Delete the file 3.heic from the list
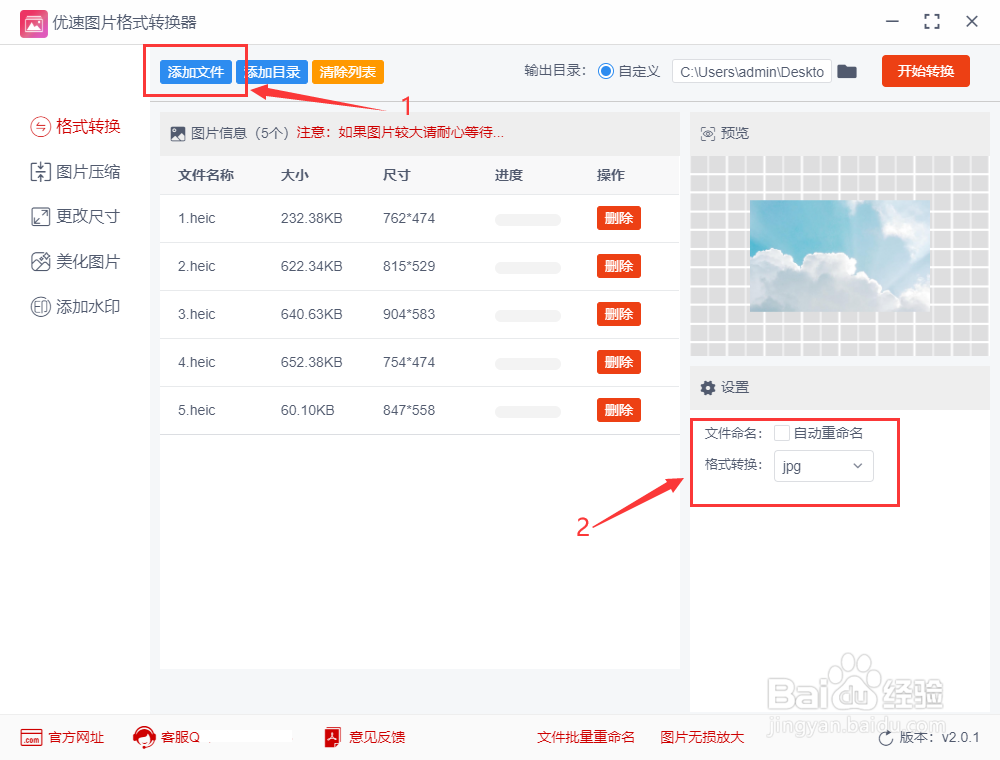 pyautogui.click(x=618, y=314)
